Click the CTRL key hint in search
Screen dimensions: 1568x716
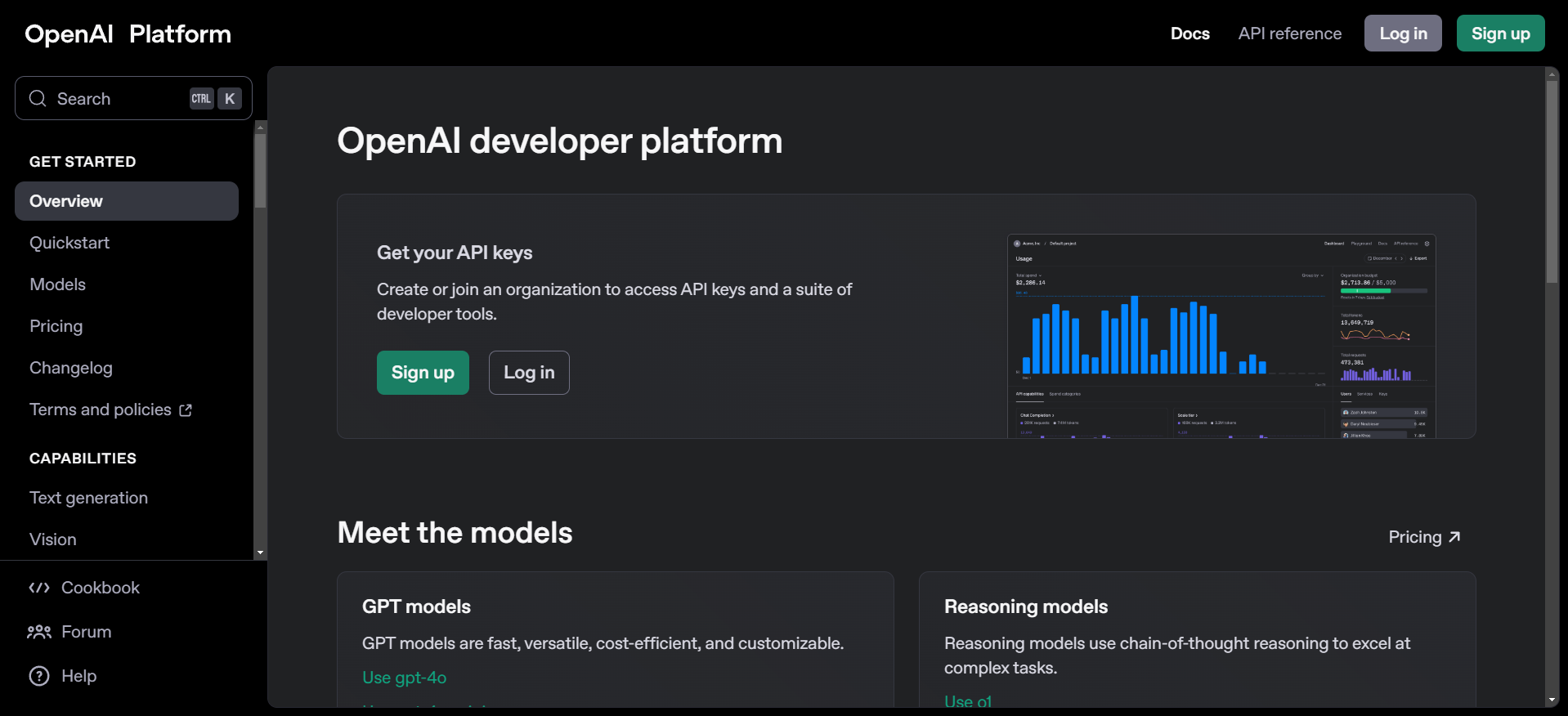click(x=201, y=99)
